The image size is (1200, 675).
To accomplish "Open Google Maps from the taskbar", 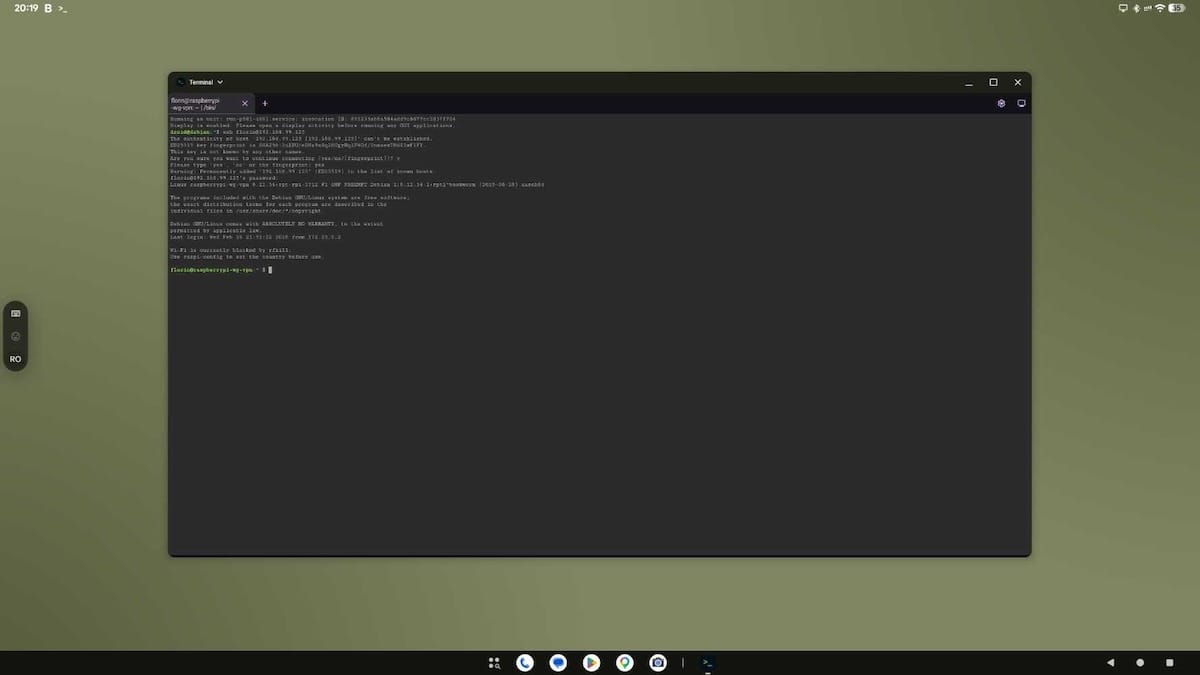I will [624, 662].
